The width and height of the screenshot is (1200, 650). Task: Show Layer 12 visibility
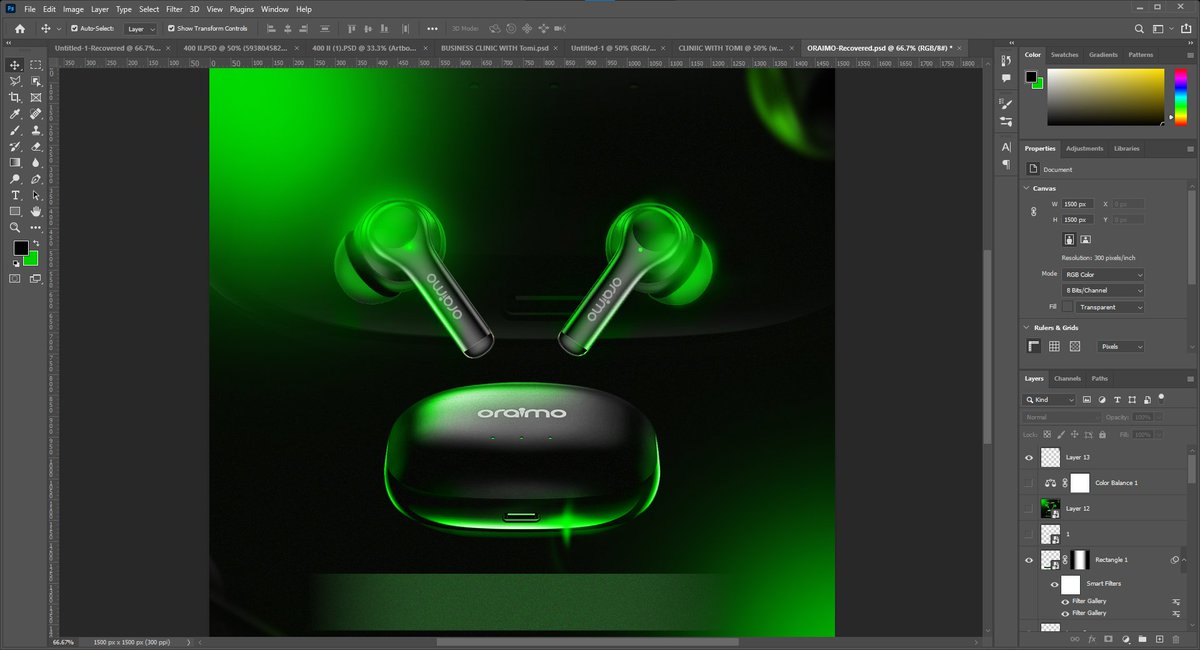point(1029,508)
